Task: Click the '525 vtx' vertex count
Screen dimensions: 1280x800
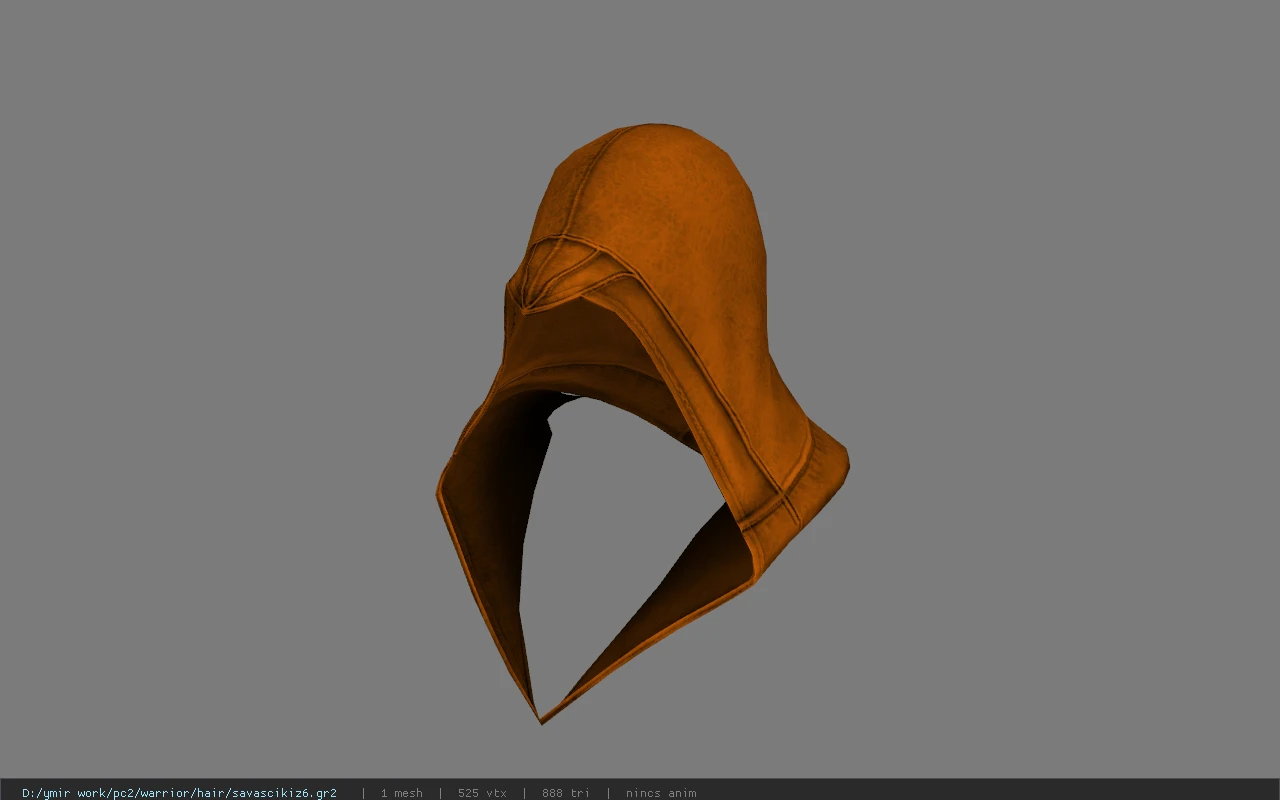Action: pyautogui.click(x=482, y=793)
